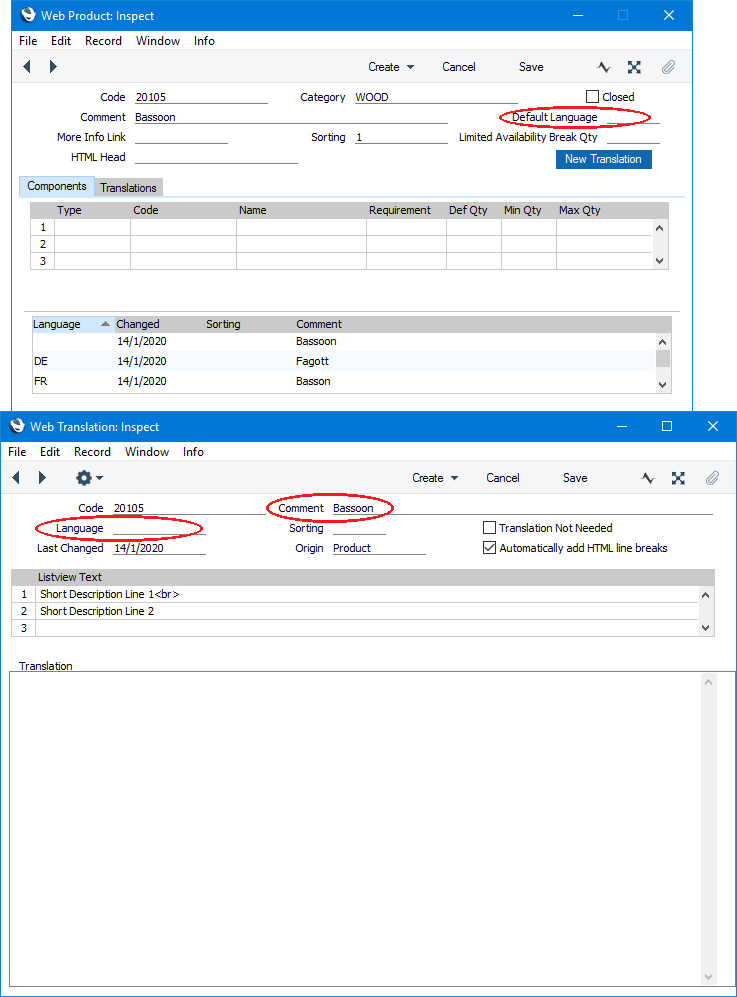Click the Web Translation window logo icon
737x997 pixels.
pyautogui.click(x=17, y=425)
